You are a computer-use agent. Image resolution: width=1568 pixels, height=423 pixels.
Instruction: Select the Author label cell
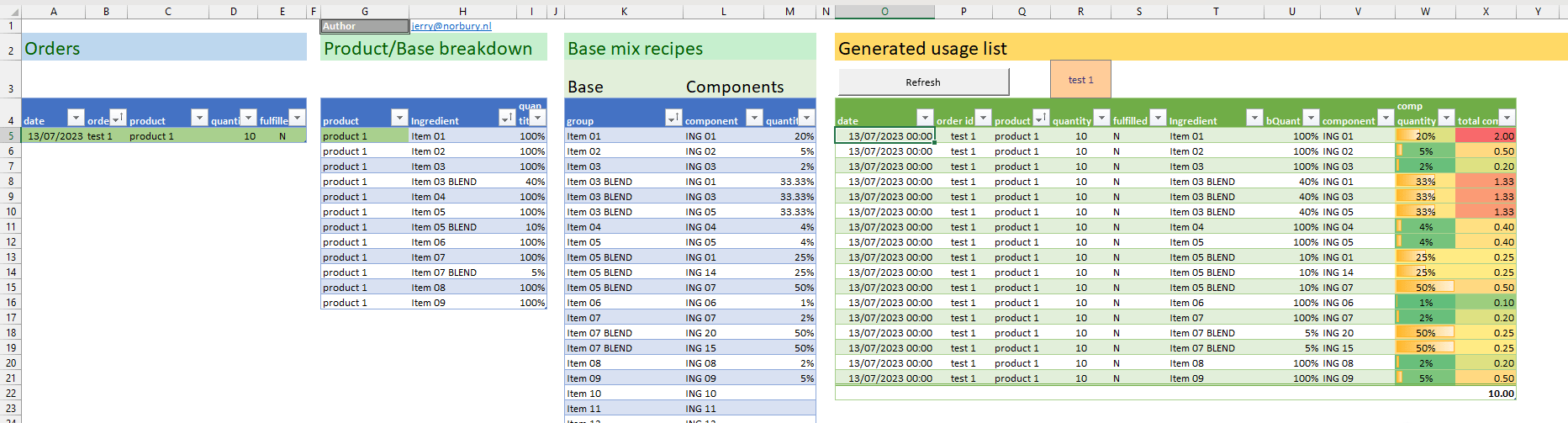coord(365,26)
